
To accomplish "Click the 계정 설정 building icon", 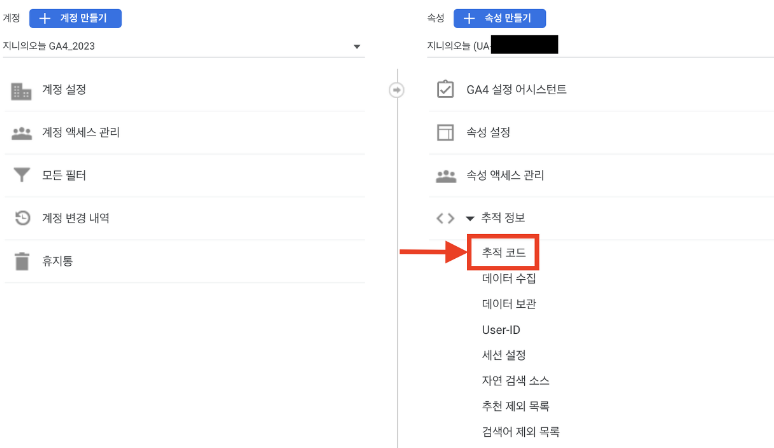I will pyautogui.click(x=21, y=91).
